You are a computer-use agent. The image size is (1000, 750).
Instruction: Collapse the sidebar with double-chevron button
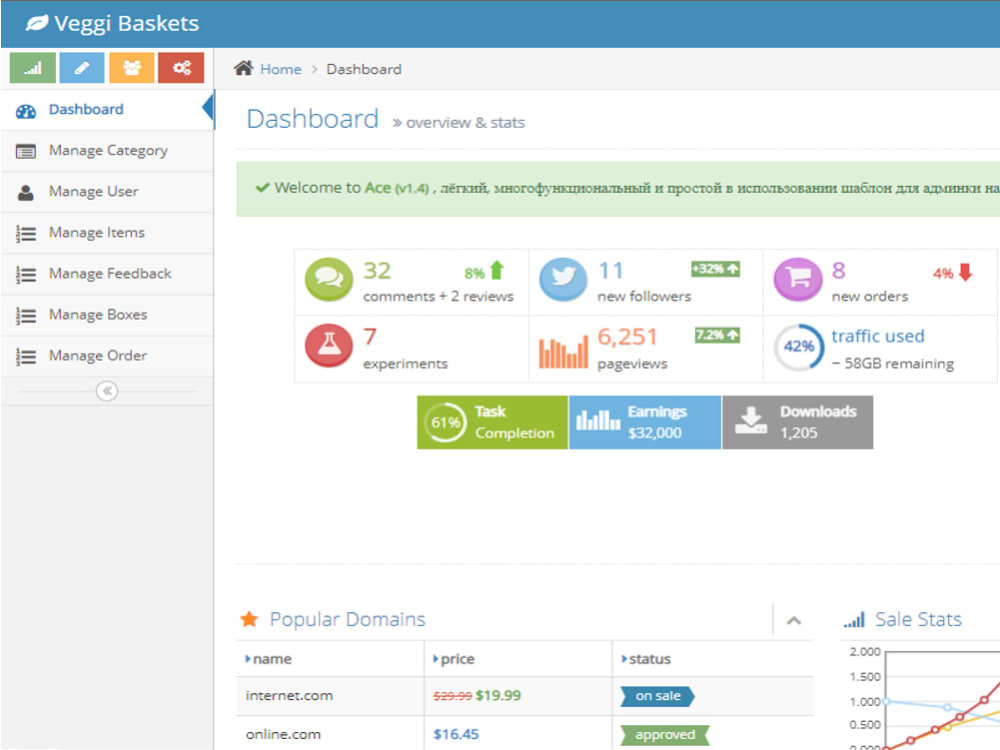pos(107,390)
